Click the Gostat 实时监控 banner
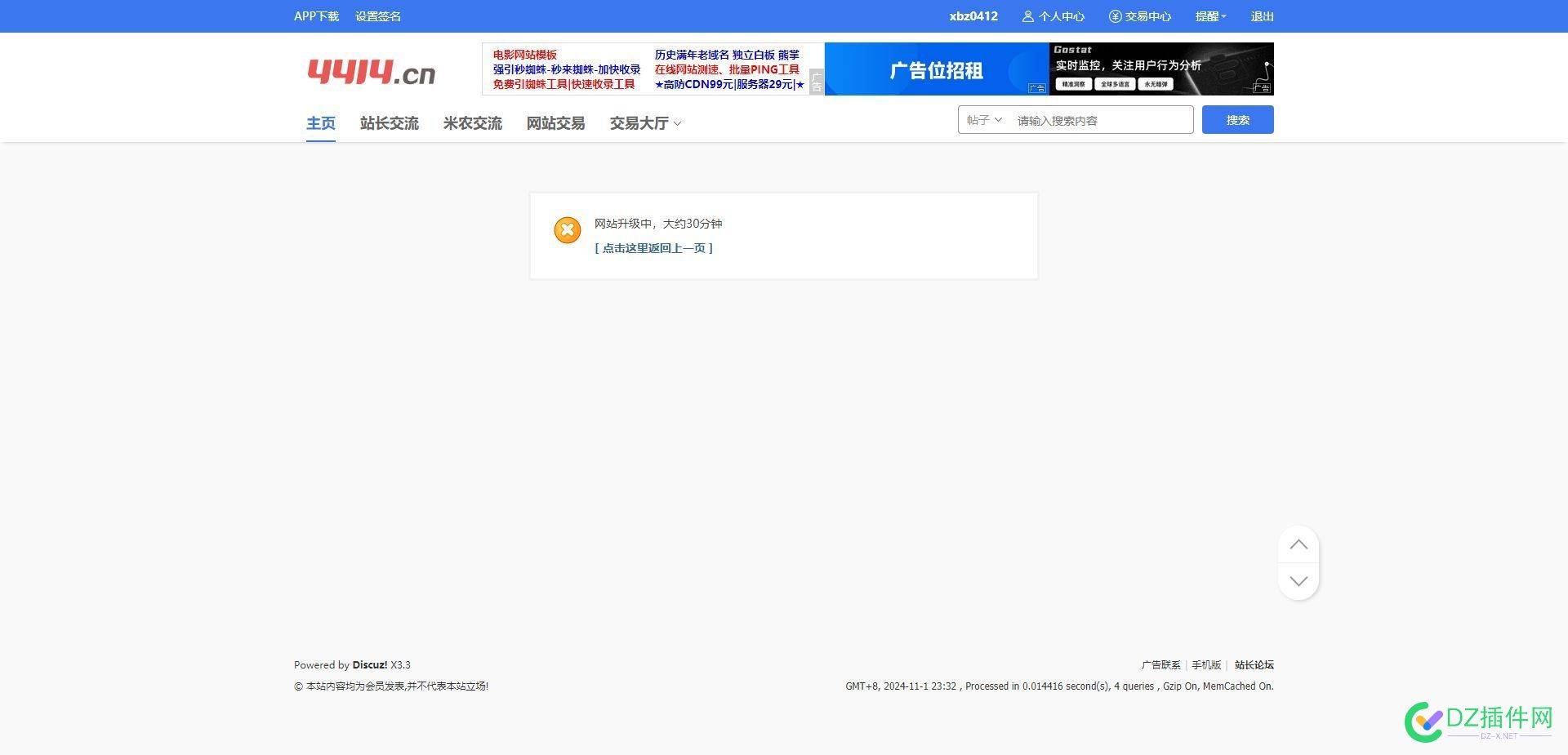 [x=1161, y=69]
